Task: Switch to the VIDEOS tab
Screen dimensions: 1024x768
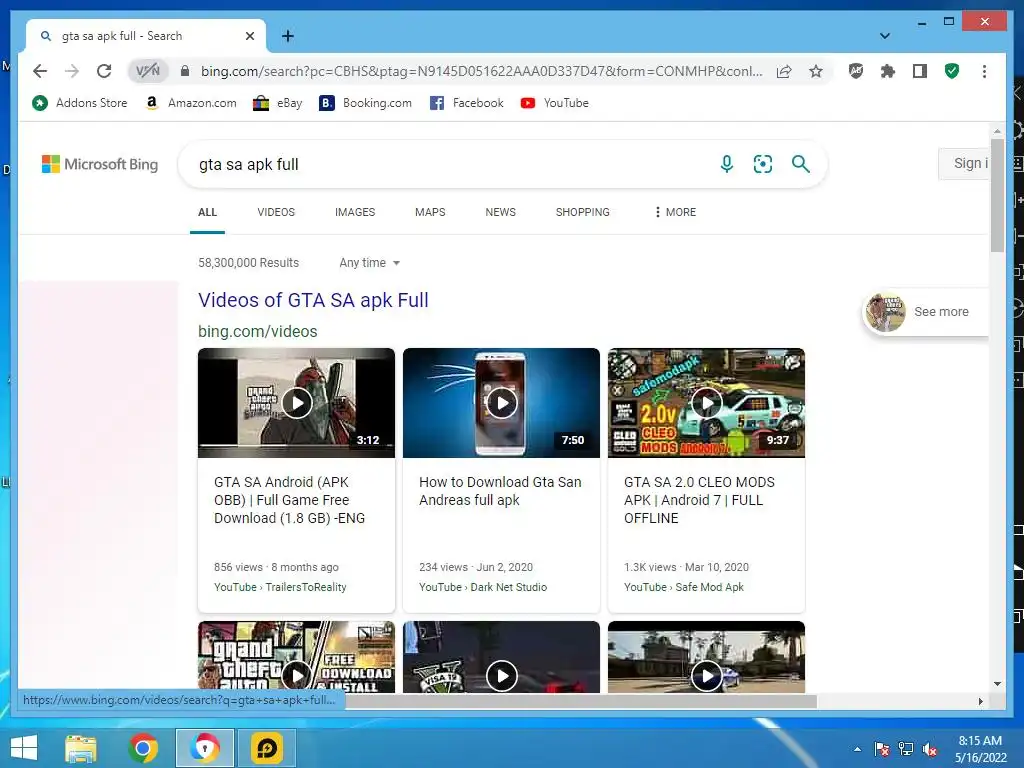Action: [x=276, y=212]
